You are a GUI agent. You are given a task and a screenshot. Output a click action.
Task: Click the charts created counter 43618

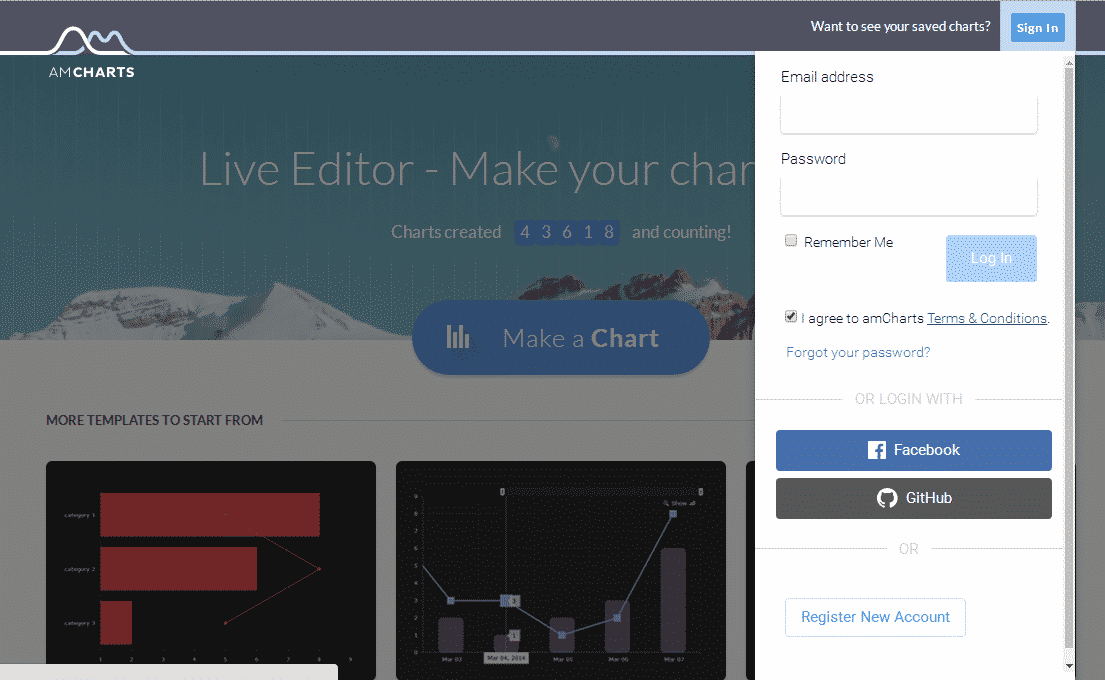pyautogui.click(x=567, y=232)
